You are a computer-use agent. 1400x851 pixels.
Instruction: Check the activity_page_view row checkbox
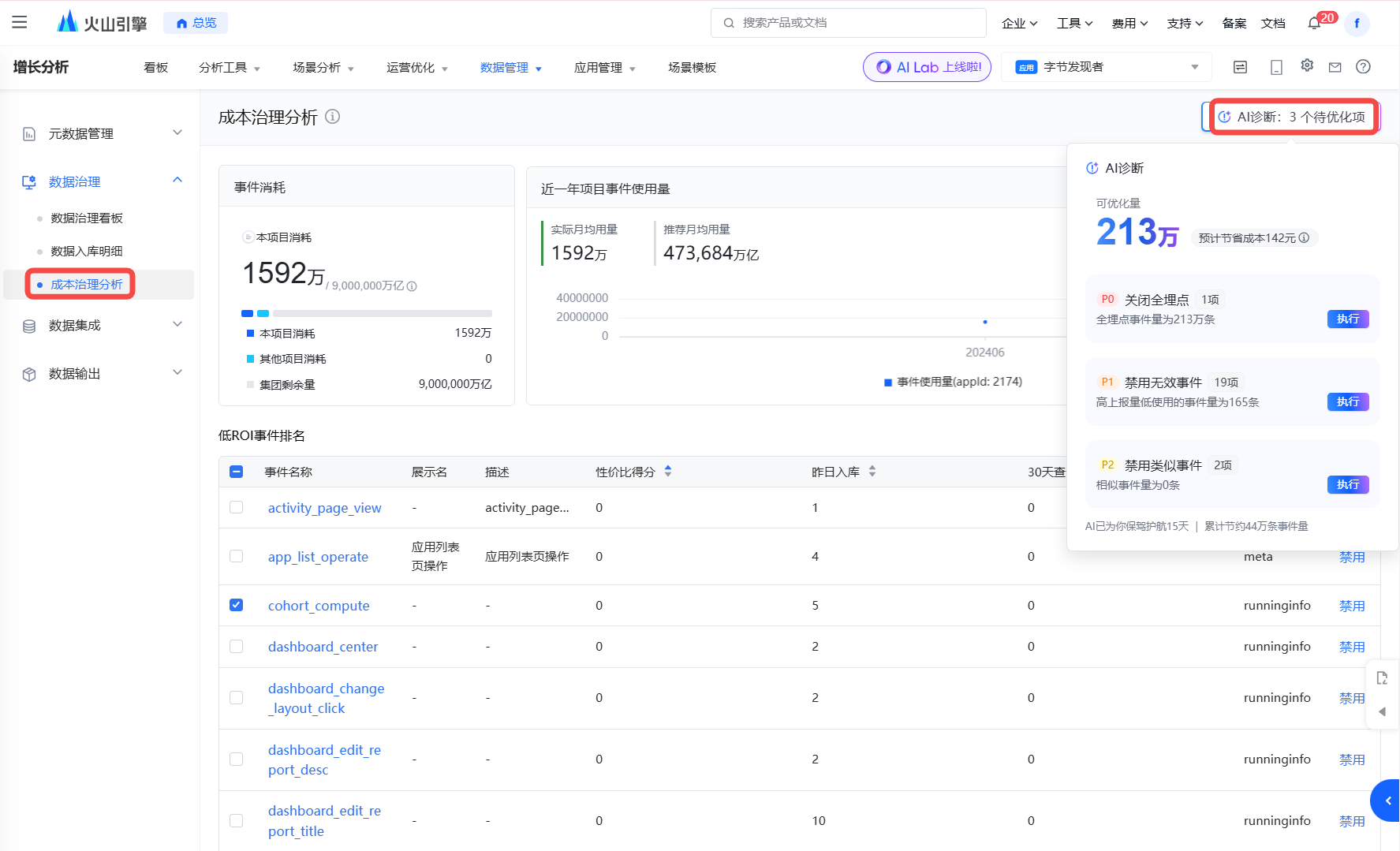coord(236,507)
